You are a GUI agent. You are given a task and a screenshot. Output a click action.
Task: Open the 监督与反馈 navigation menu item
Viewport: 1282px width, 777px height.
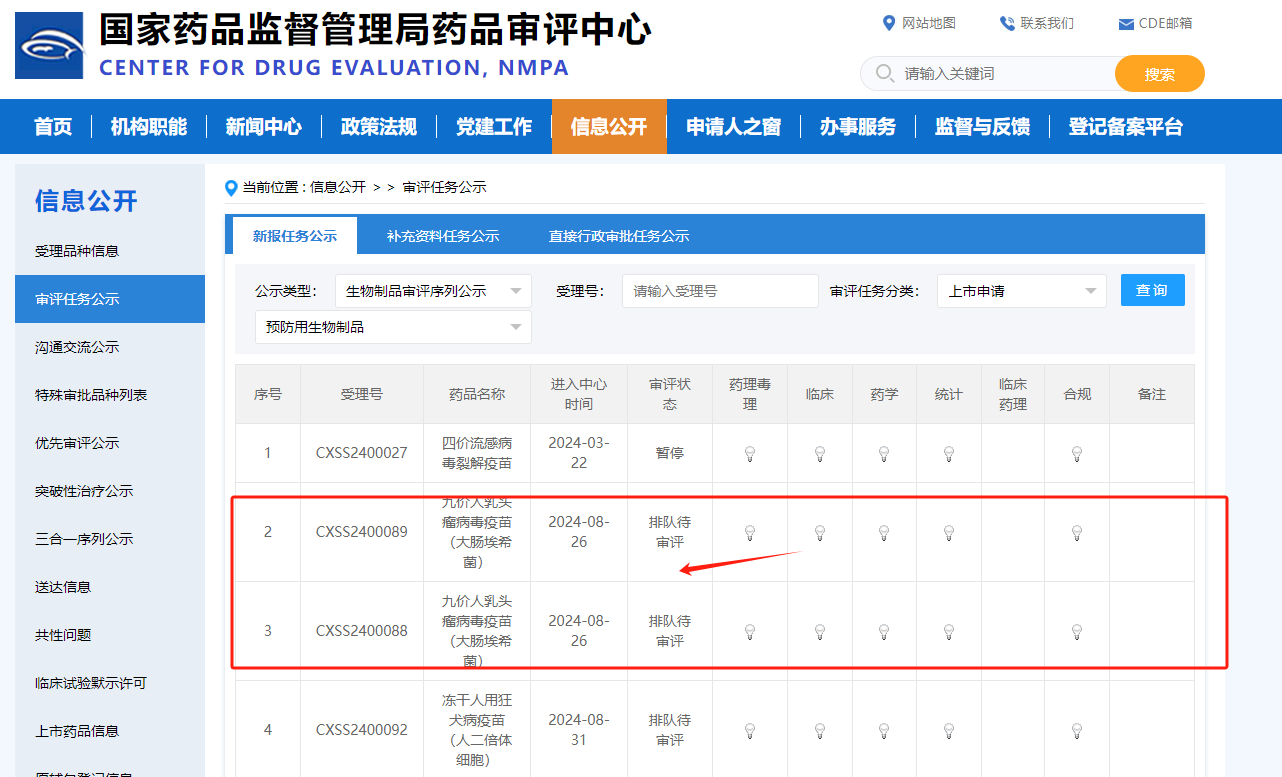click(x=982, y=127)
